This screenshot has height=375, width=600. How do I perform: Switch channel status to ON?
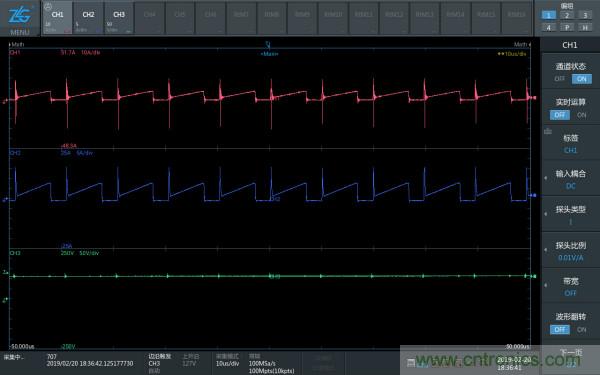coord(582,79)
